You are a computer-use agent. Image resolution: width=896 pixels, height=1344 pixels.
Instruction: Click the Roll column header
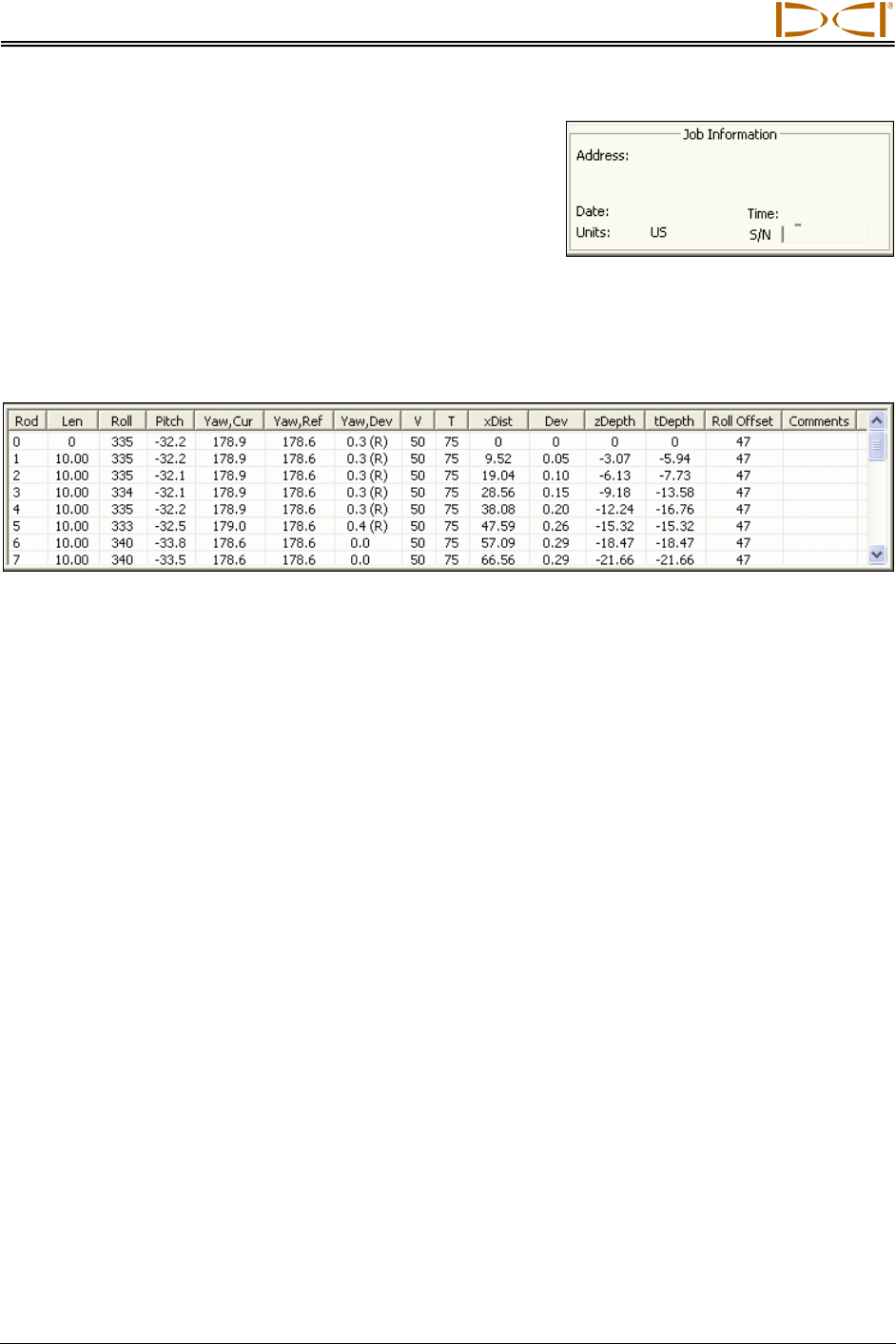pyautogui.click(x=122, y=421)
